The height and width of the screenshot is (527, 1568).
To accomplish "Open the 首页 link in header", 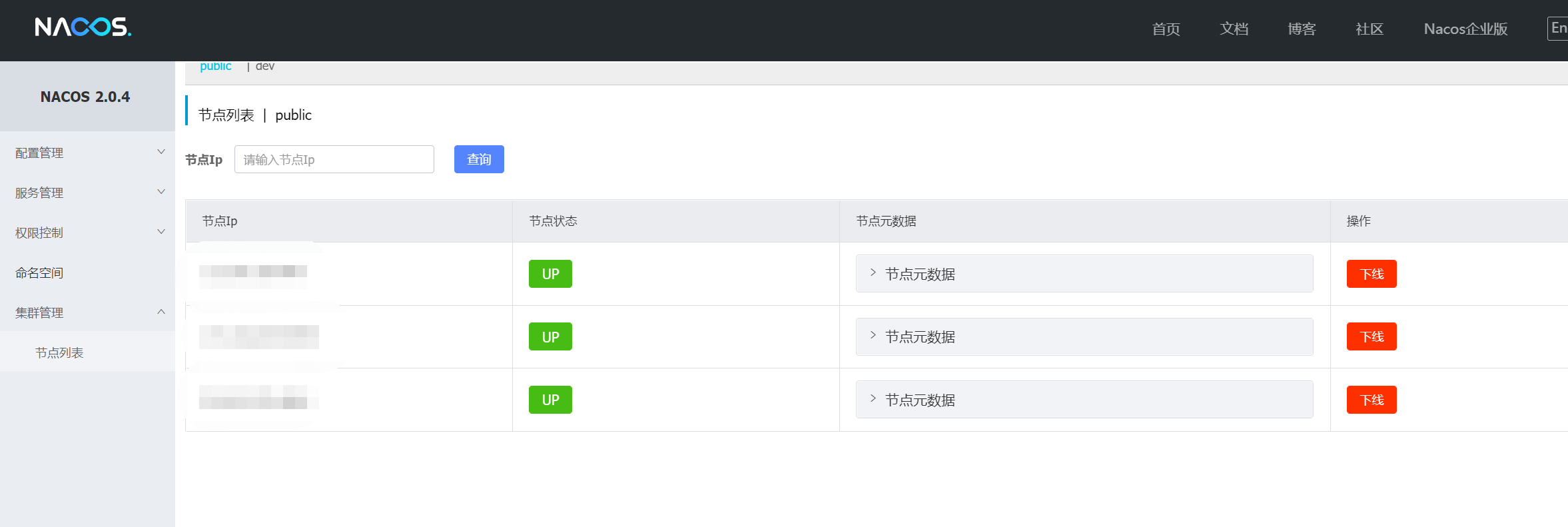I will tap(1166, 29).
